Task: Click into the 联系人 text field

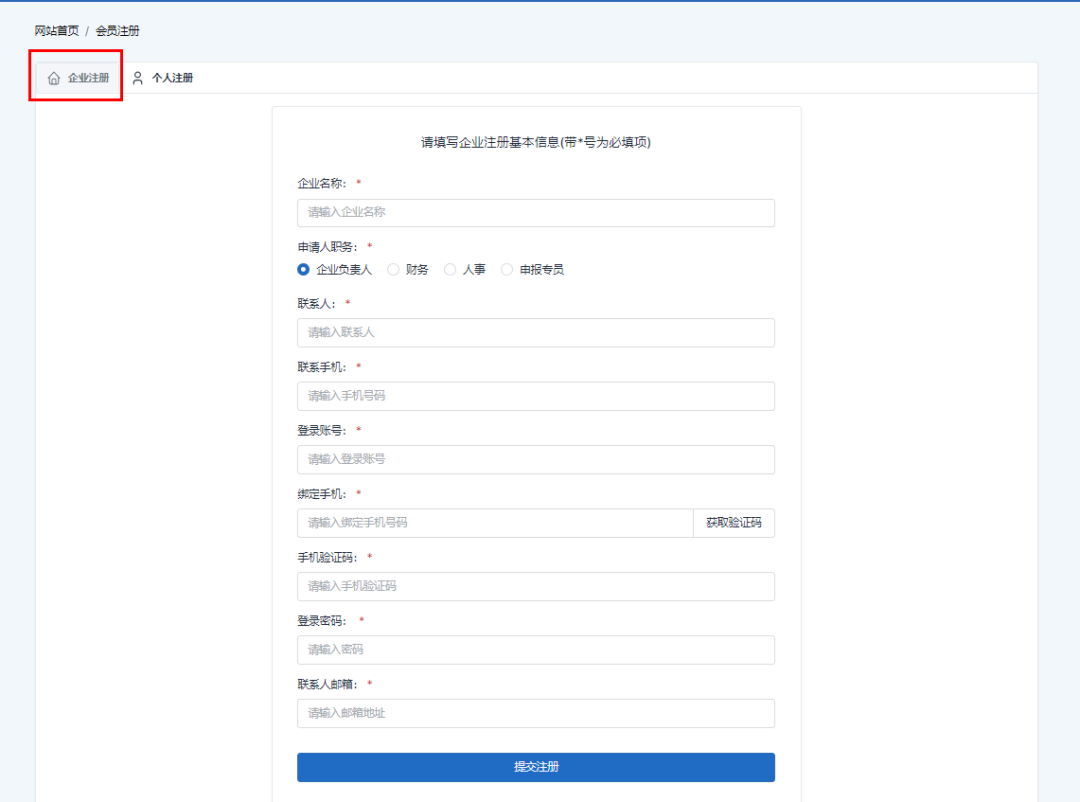Action: (535, 332)
